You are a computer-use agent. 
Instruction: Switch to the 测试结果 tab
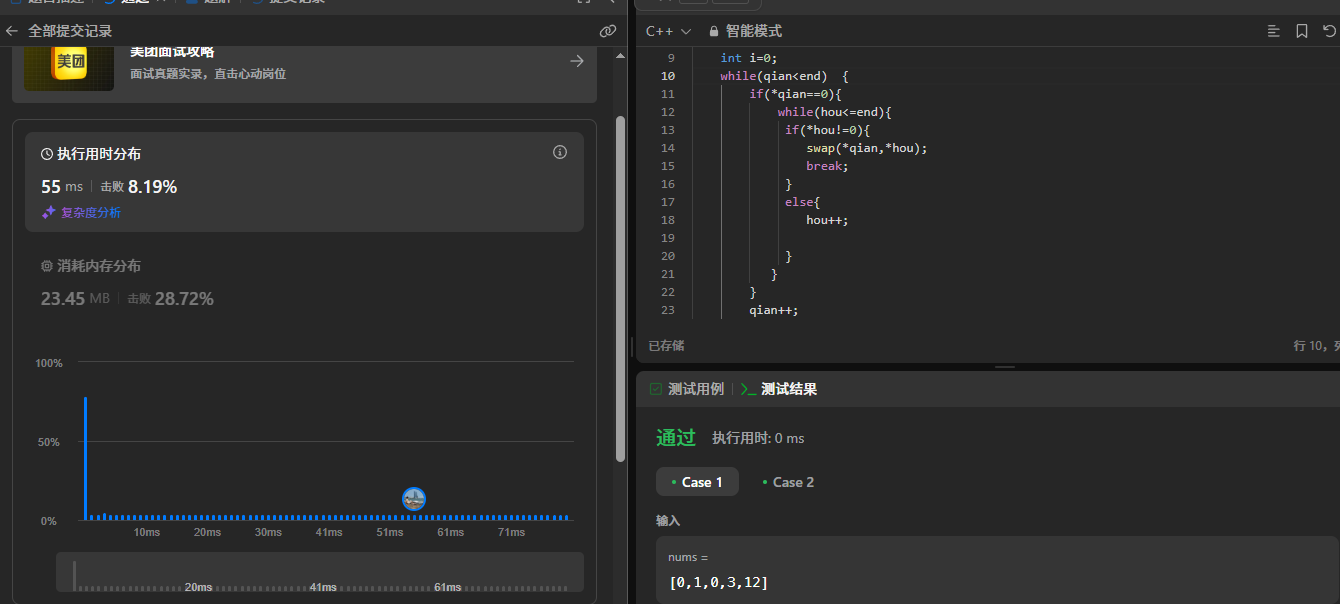(x=779, y=389)
